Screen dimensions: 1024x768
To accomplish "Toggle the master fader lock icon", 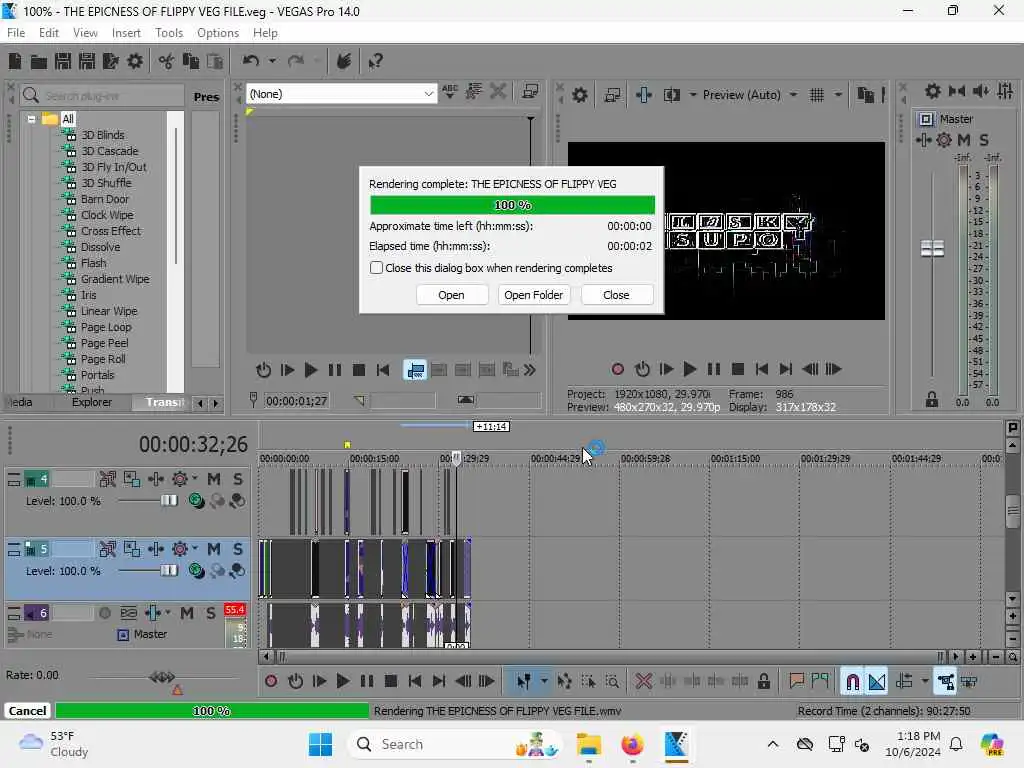I will pyautogui.click(x=932, y=400).
